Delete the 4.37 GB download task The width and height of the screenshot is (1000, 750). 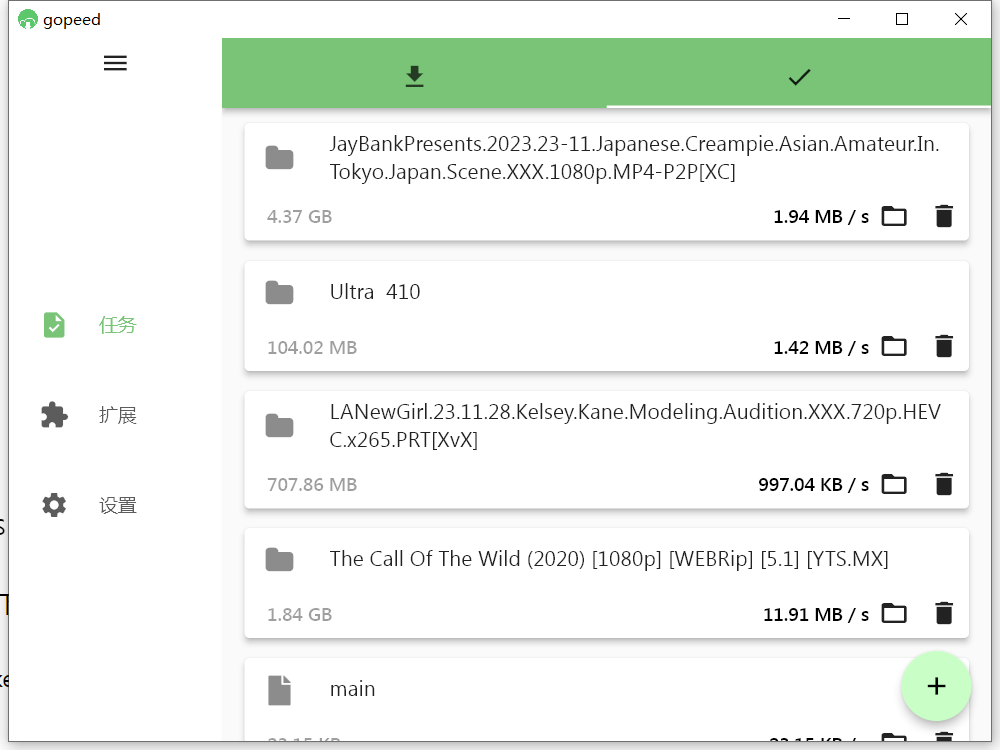pos(943,216)
